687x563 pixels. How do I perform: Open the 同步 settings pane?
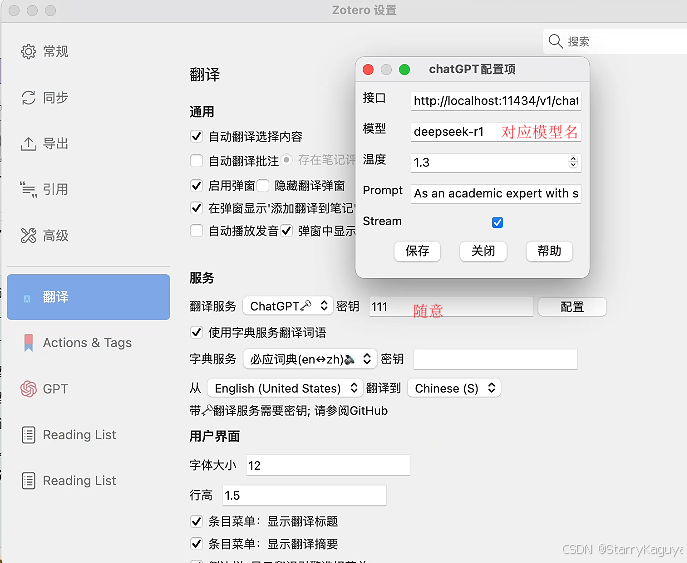89,98
